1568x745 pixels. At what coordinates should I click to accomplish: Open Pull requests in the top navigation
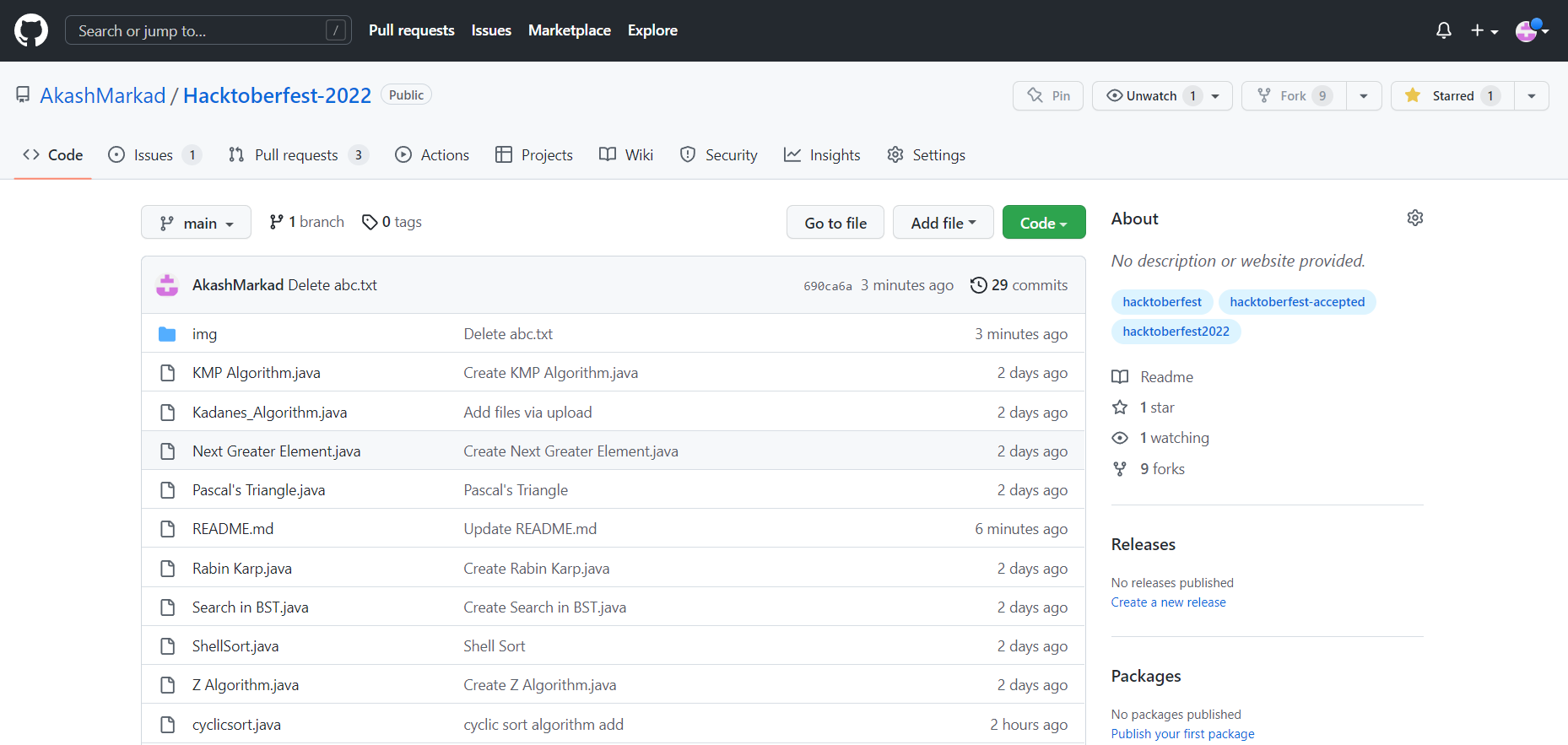point(412,30)
